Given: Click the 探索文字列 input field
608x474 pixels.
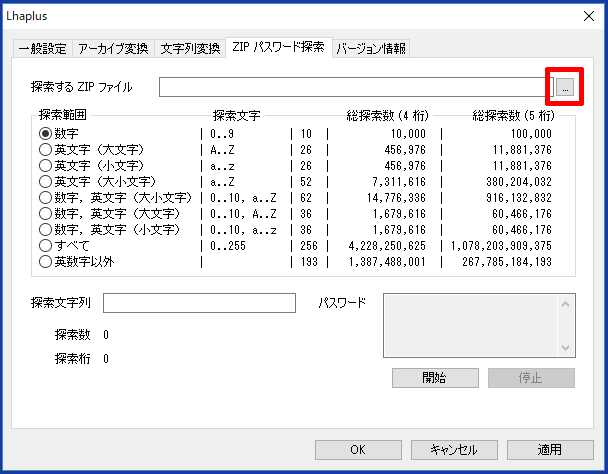Looking at the screenshot, I should tap(199, 303).
